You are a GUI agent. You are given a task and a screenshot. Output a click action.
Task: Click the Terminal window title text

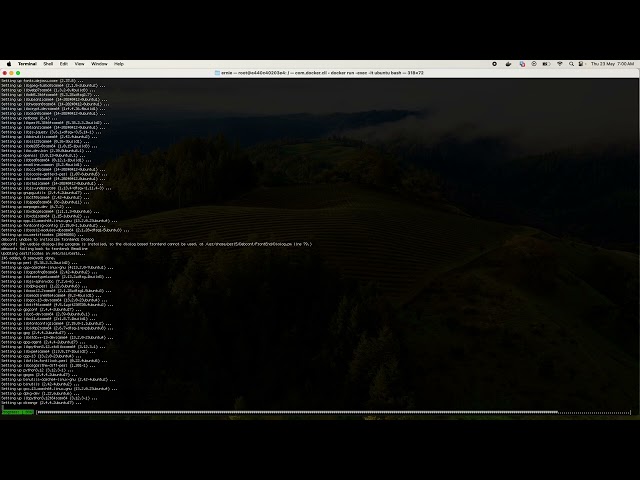point(322,73)
